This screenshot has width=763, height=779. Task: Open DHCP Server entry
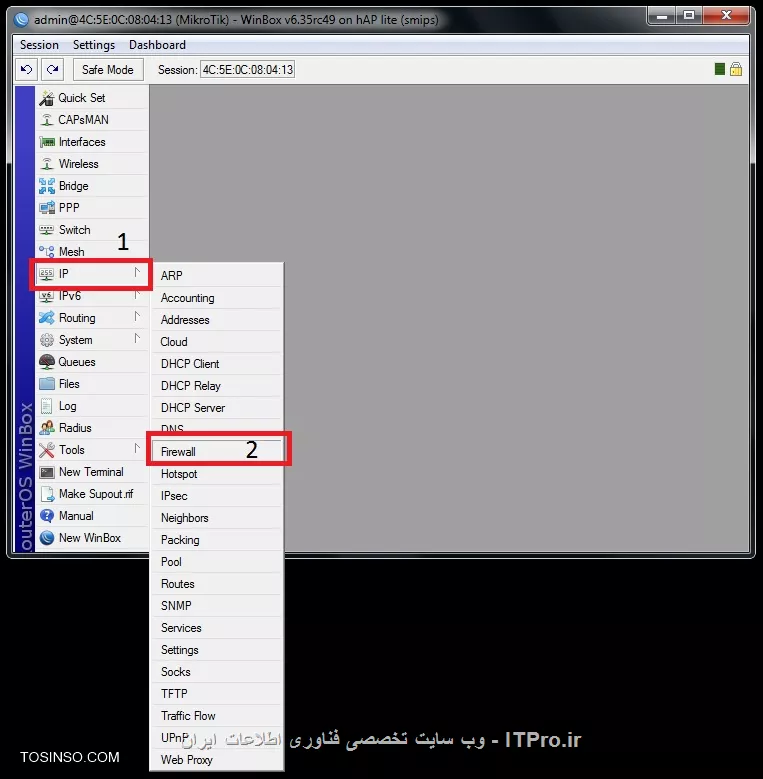(217, 407)
